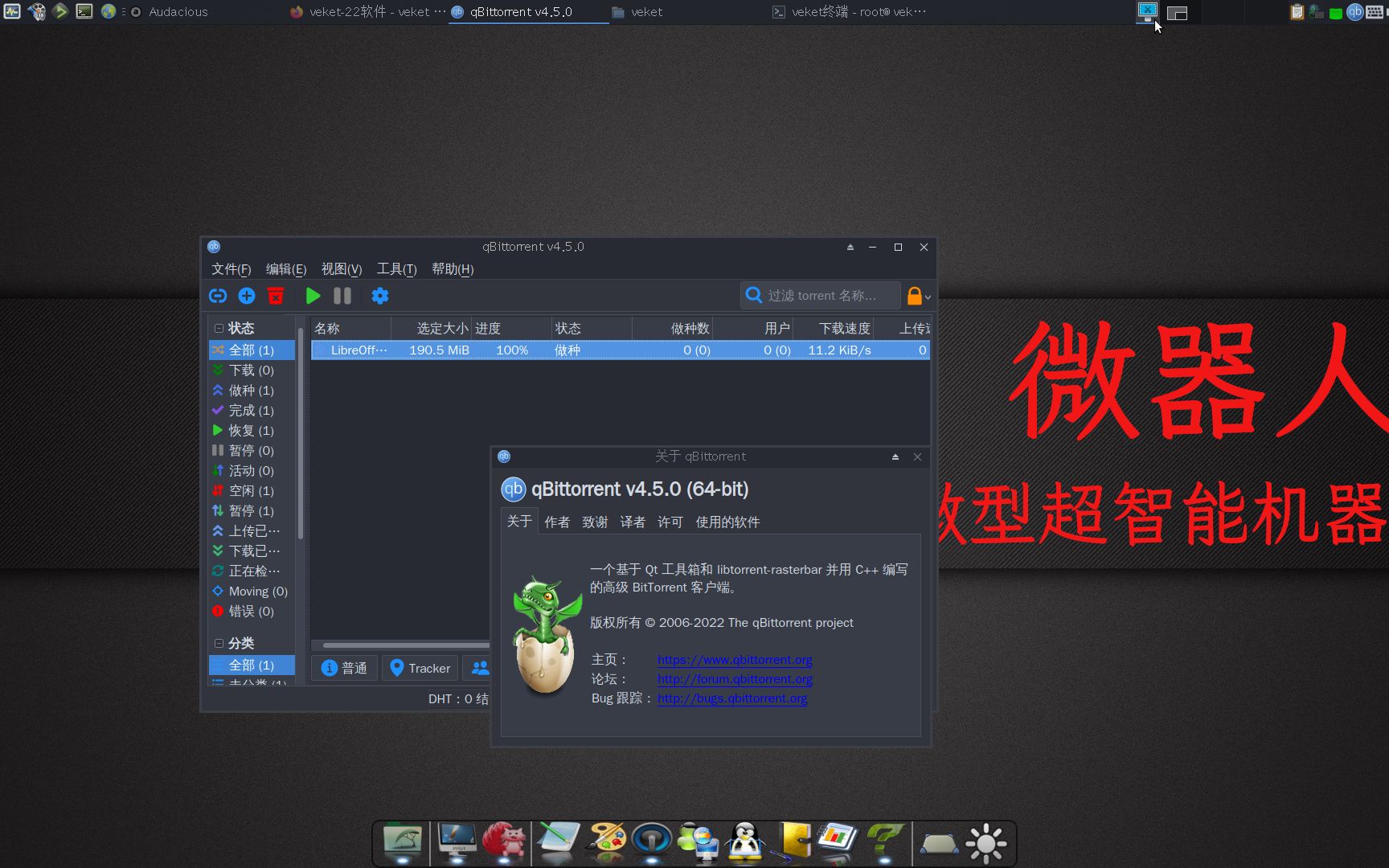The image size is (1389, 868).
Task: Sort by 进度 column header
Action: [x=511, y=329]
